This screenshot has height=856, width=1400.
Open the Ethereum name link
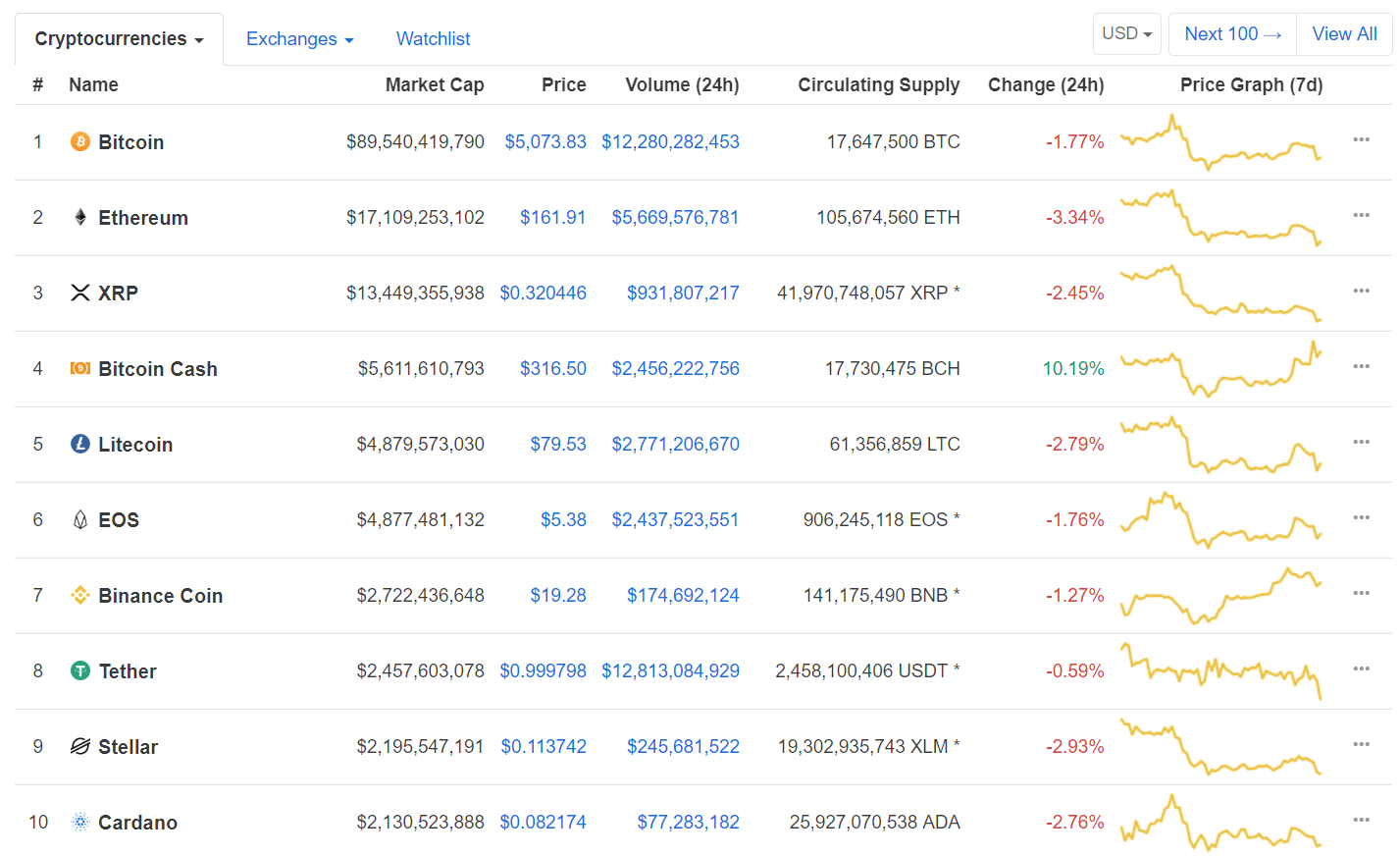tap(143, 218)
